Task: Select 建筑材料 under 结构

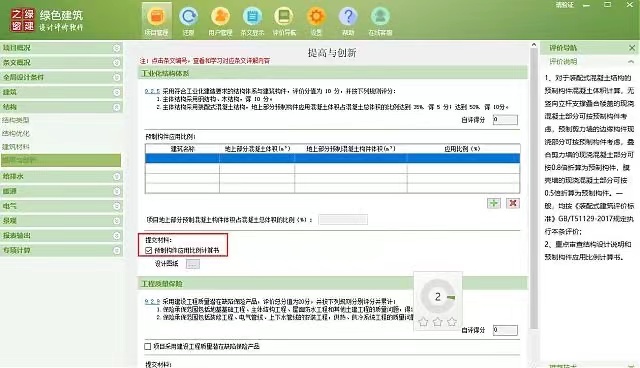Action: pyautogui.click(x=16, y=147)
